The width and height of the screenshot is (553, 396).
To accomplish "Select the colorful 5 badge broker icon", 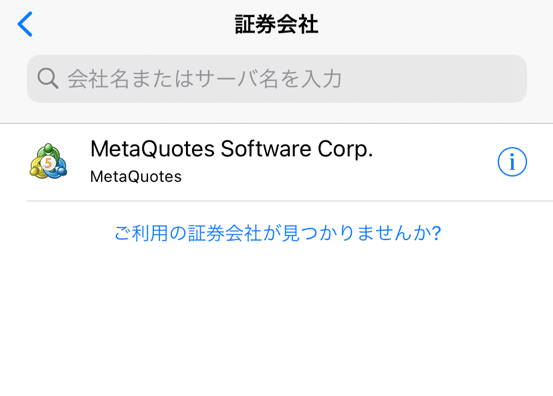I will click(x=48, y=161).
